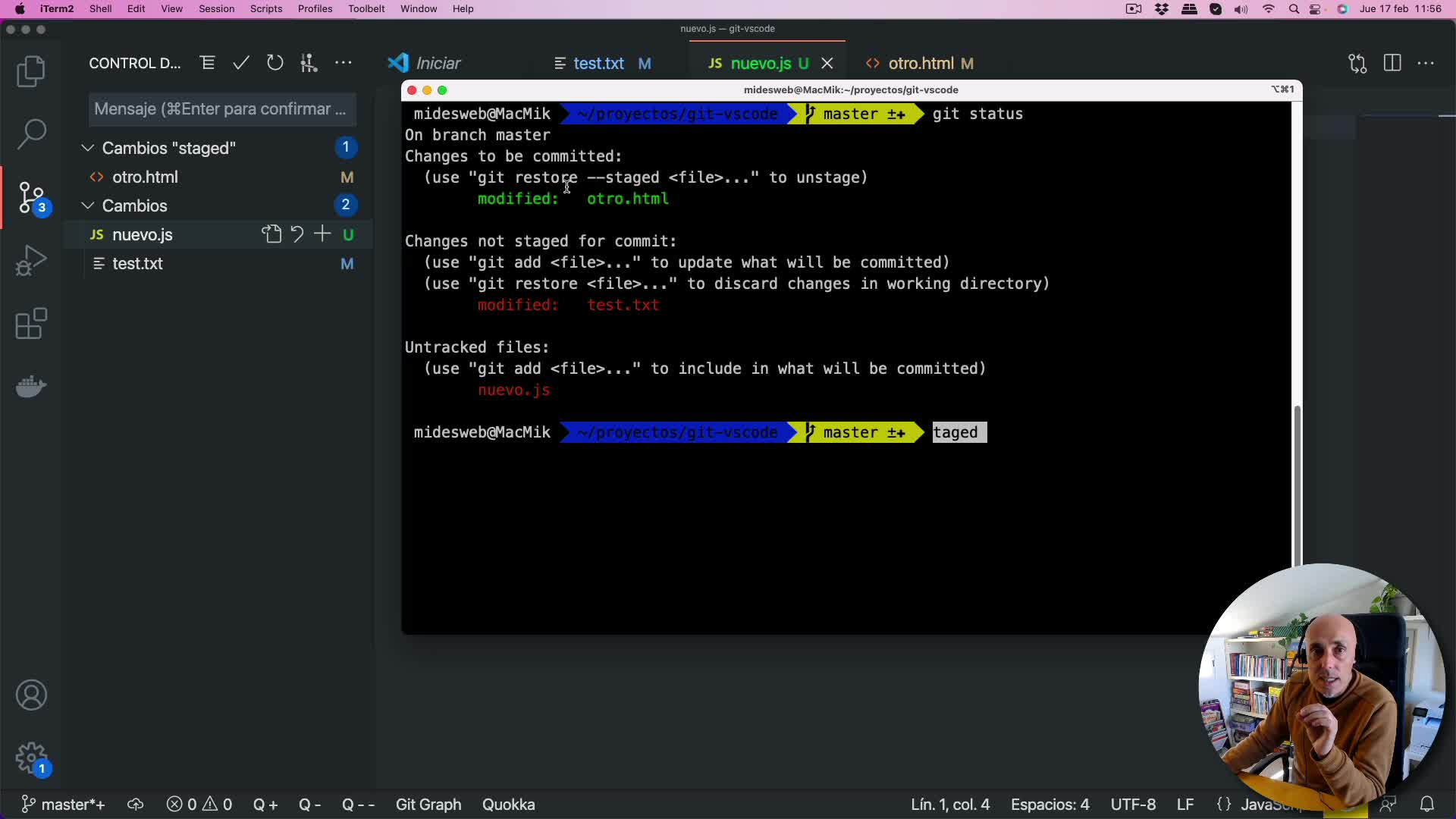
Task: Stage nuevo.js with the plus icon
Action: click(x=322, y=234)
